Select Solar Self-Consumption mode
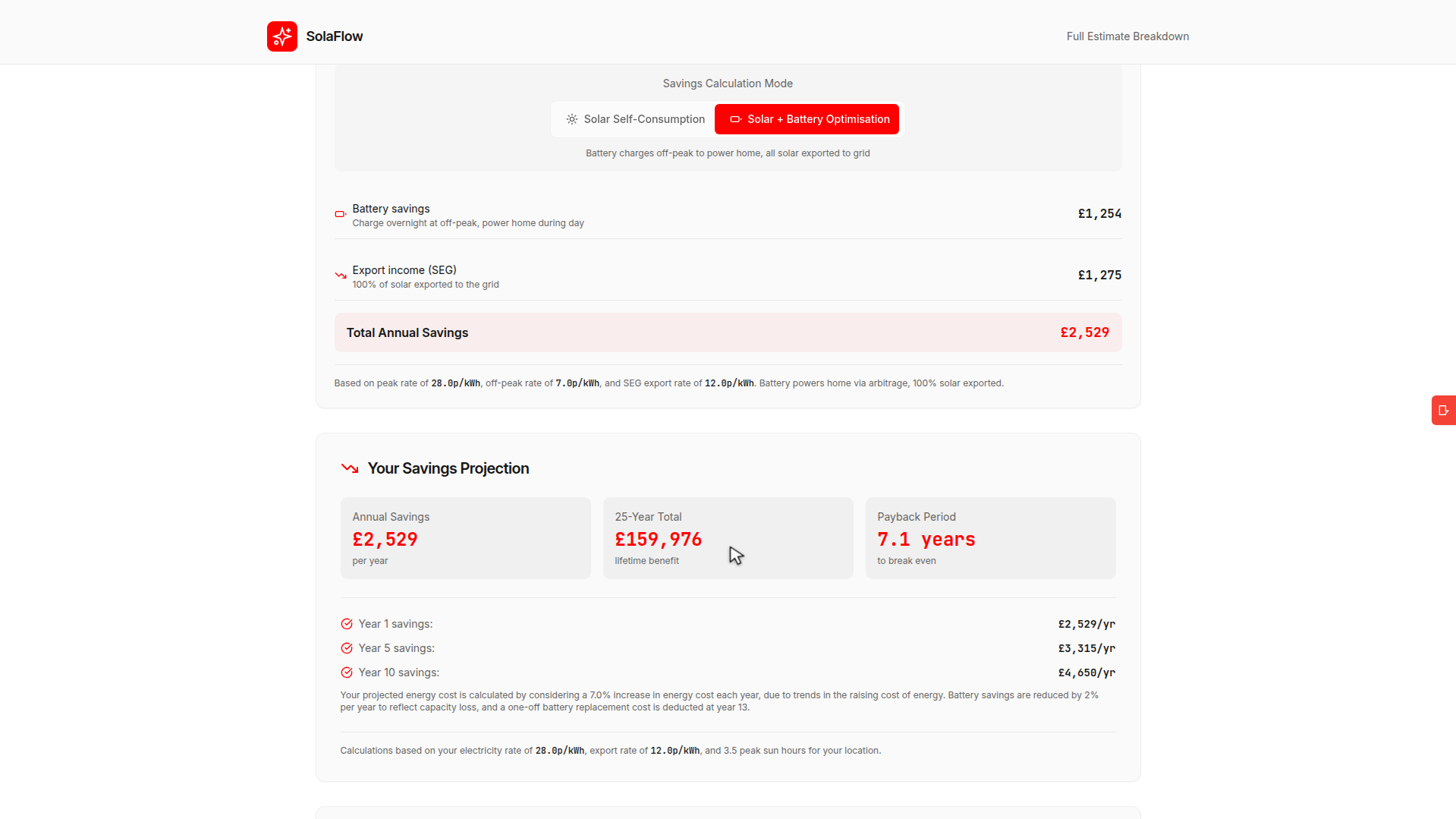This screenshot has height=819, width=1456. [635, 119]
